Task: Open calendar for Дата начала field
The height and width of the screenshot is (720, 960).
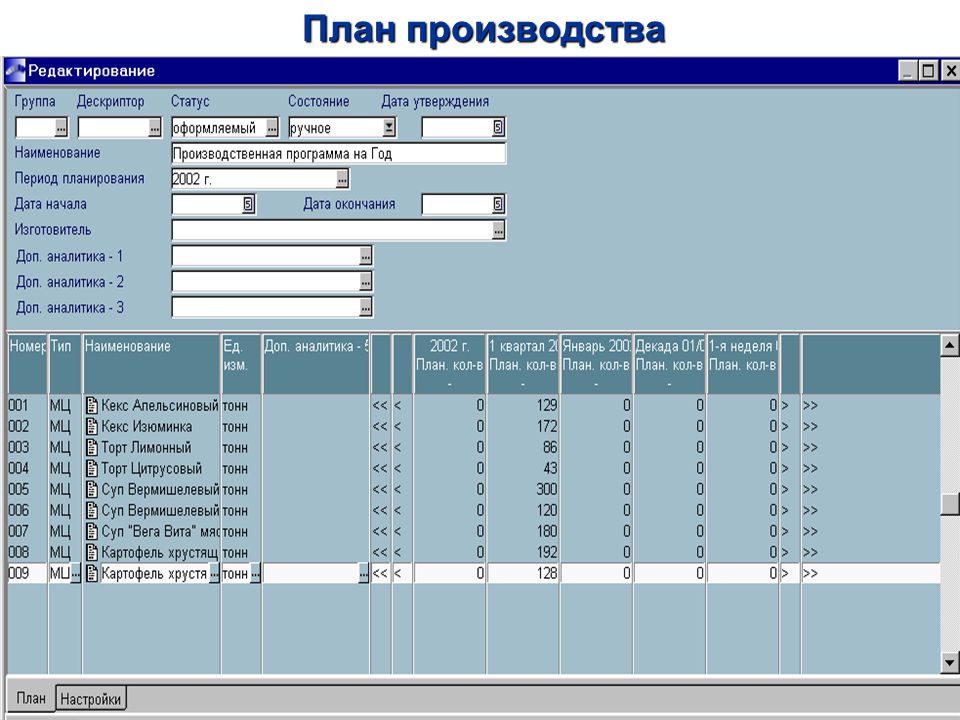Action: [x=248, y=204]
